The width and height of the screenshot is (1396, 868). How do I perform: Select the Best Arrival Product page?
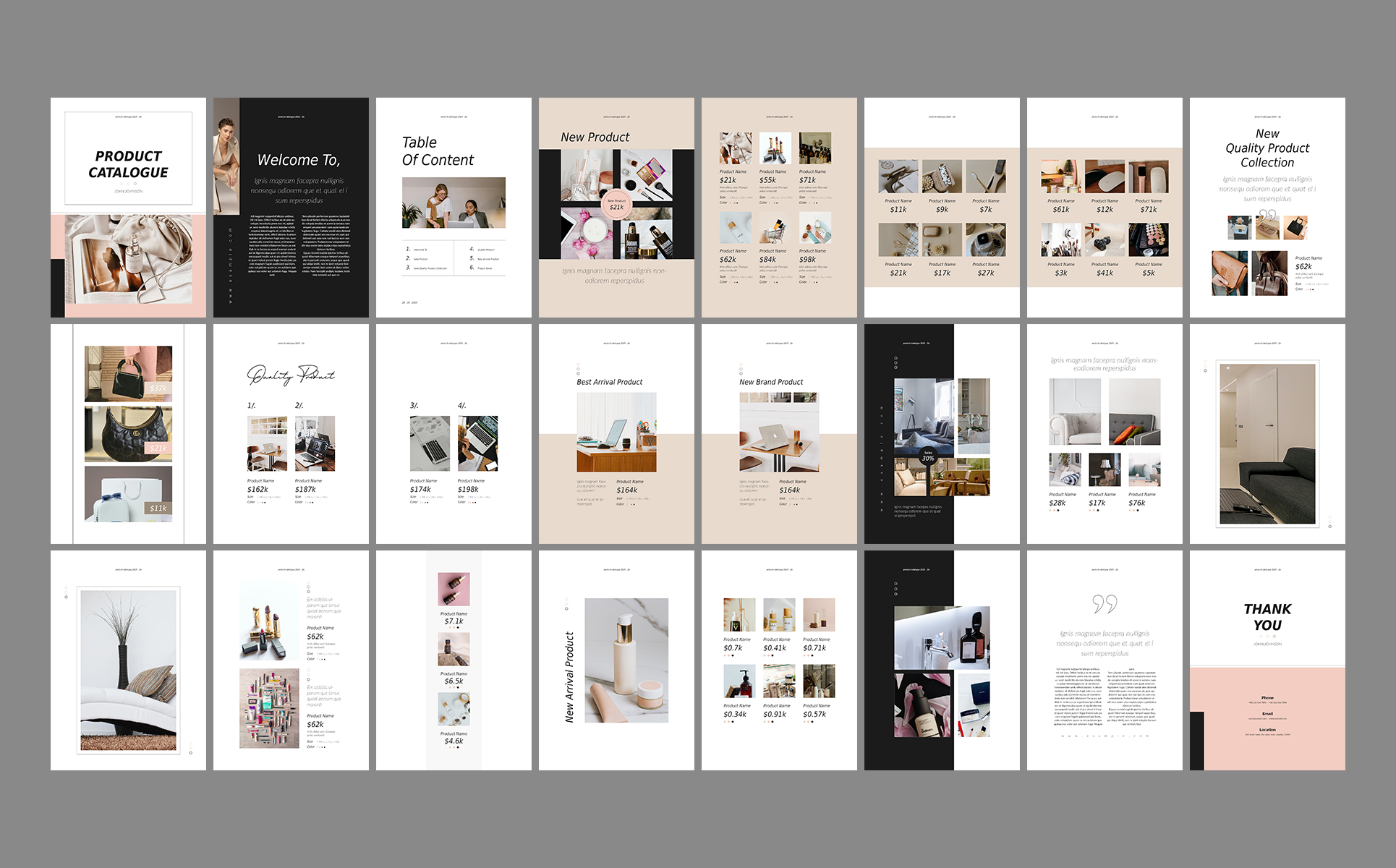click(x=616, y=434)
